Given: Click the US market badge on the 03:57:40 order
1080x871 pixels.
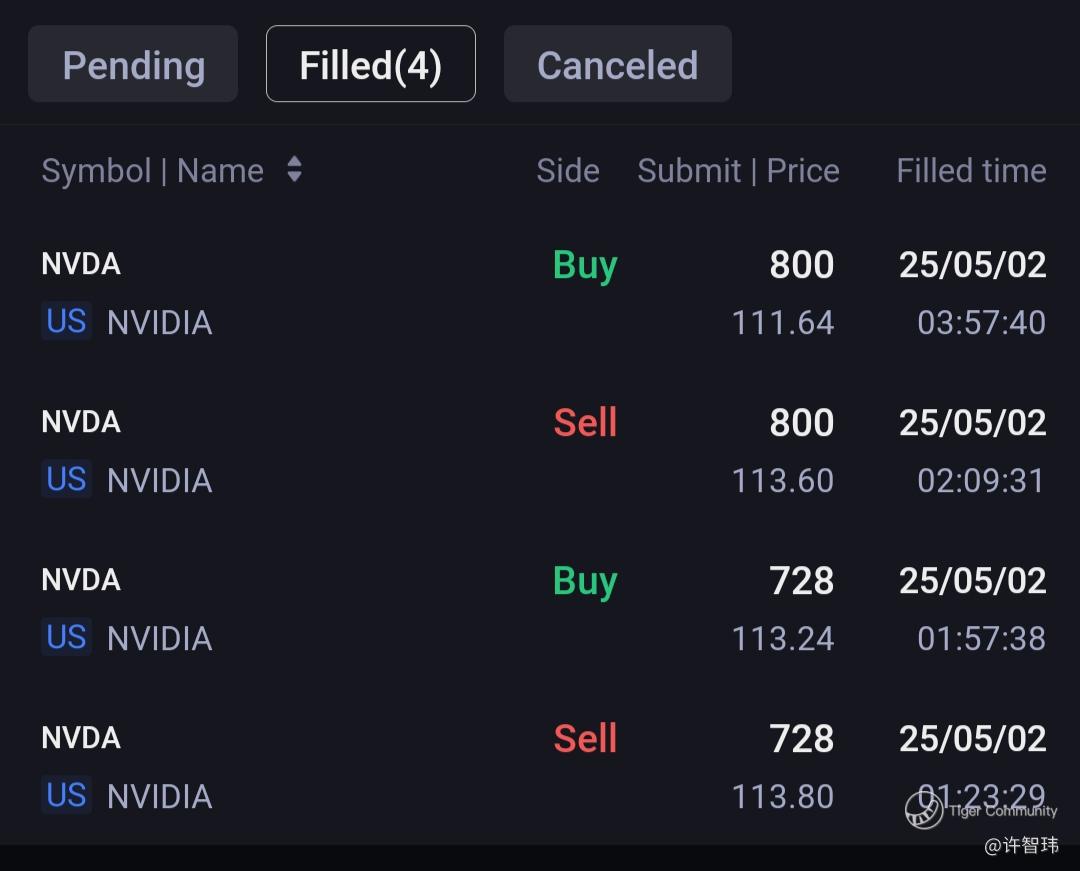Looking at the screenshot, I should click(x=67, y=322).
